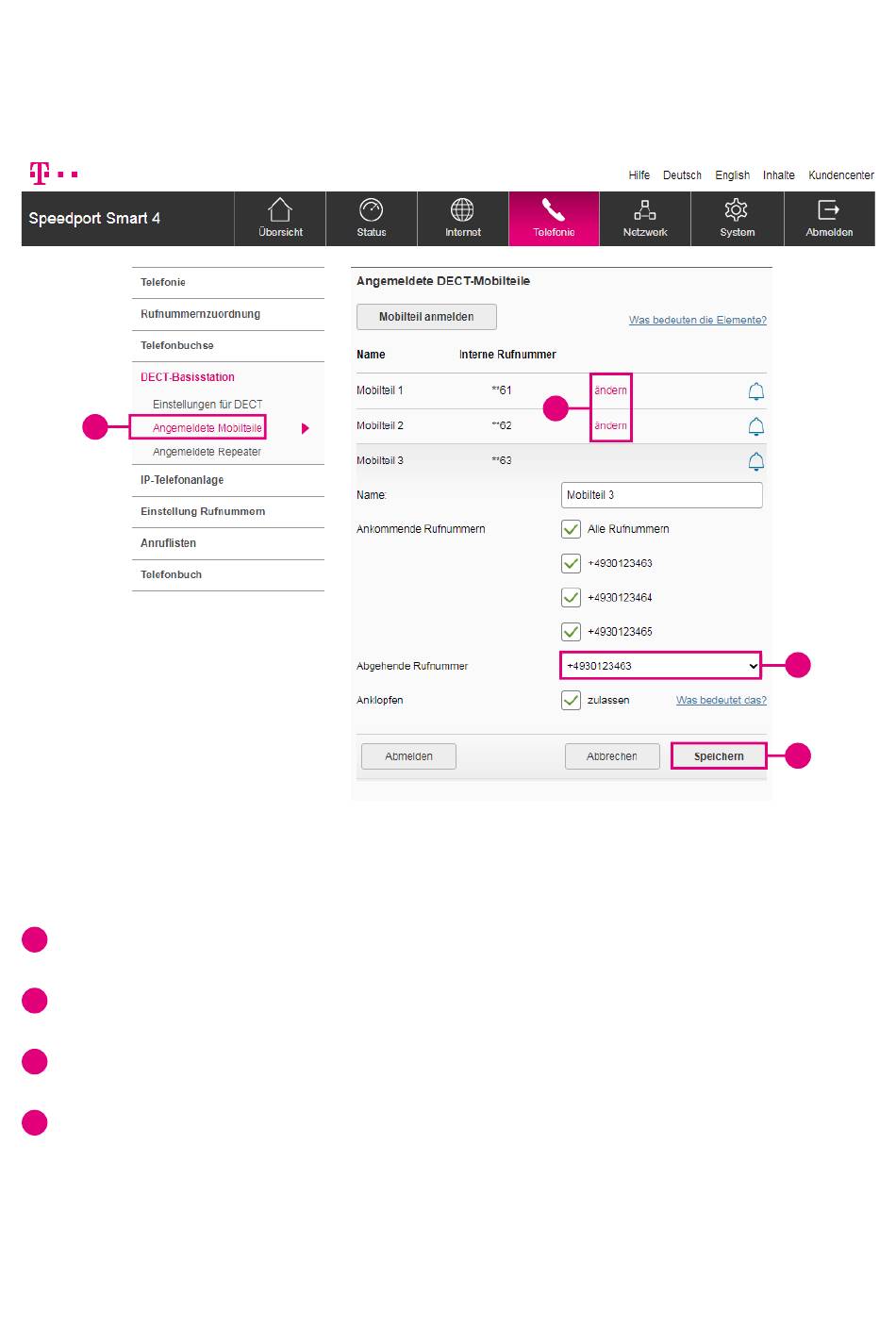Click the Abmelden button below the form
896x1344 pixels.
(408, 756)
